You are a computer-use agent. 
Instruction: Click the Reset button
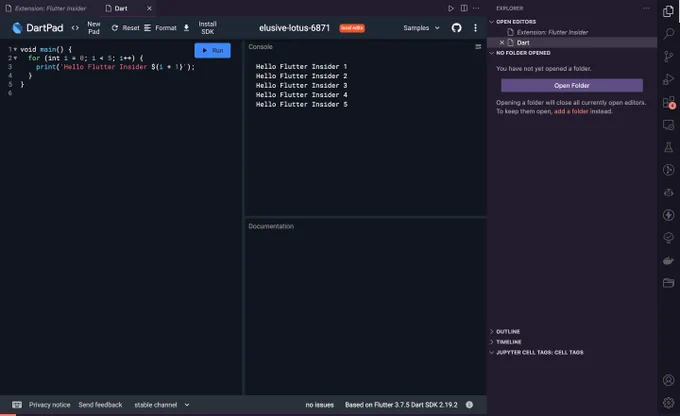(x=125, y=28)
